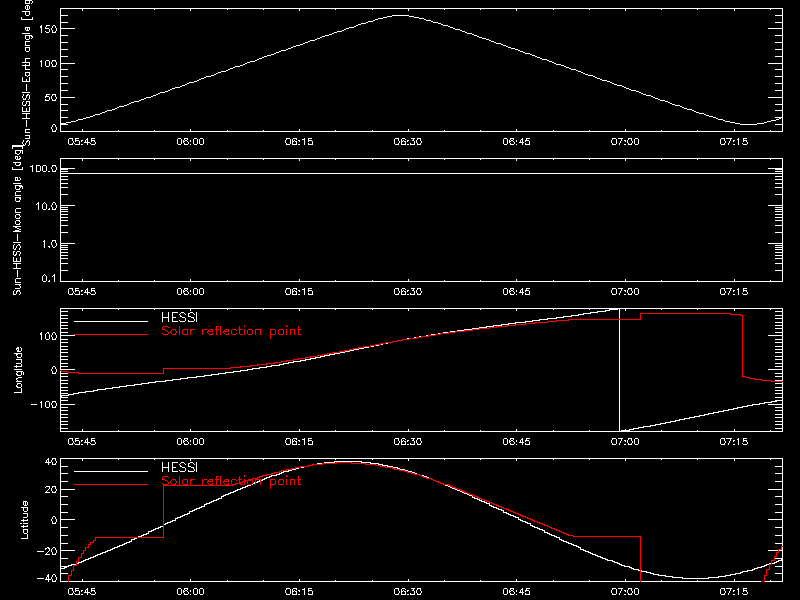This screenshot has width=800, height=600.
Task: Click 06:30 under the Latitude plot
Action: point(408,591)
